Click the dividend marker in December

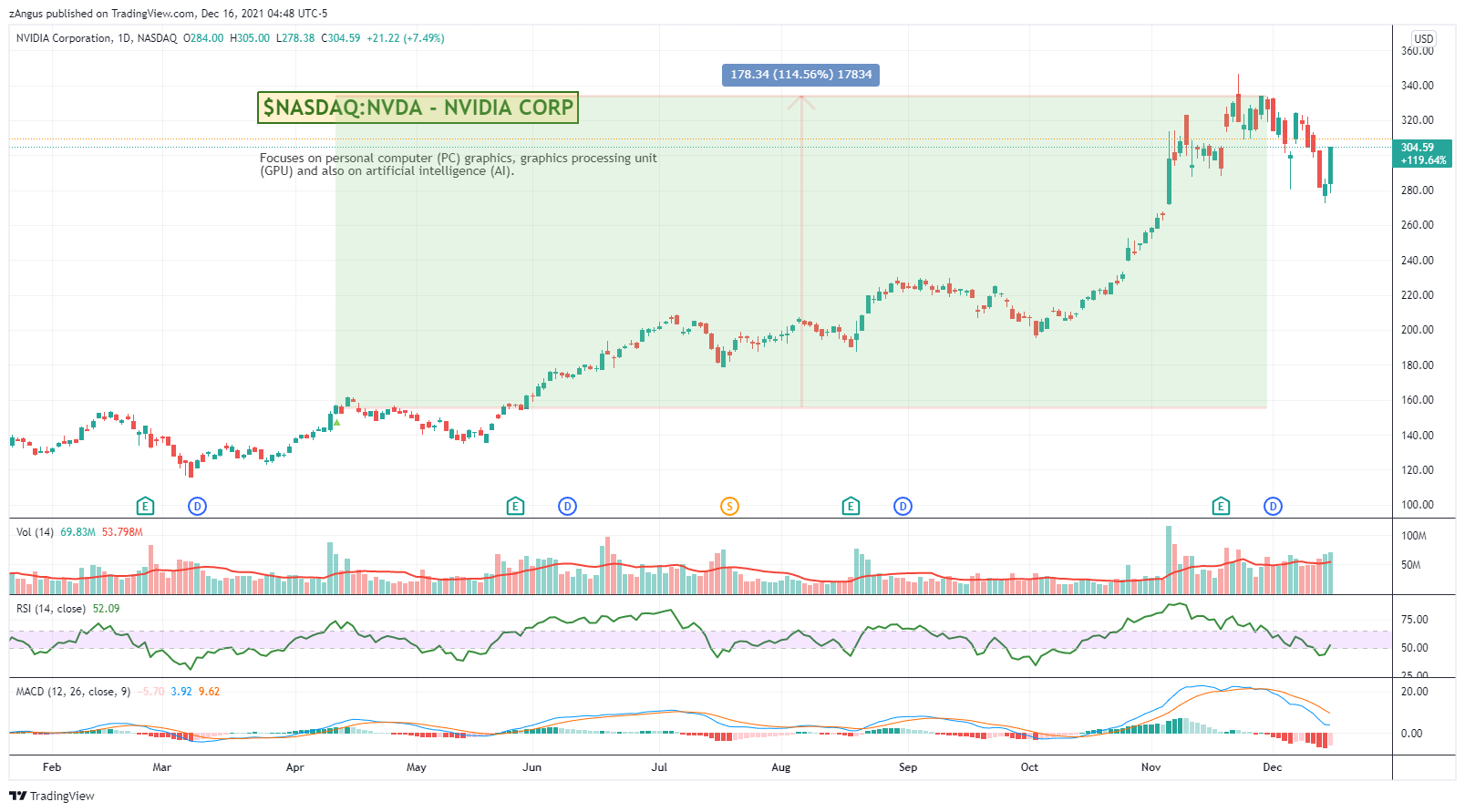(1273, 506)
